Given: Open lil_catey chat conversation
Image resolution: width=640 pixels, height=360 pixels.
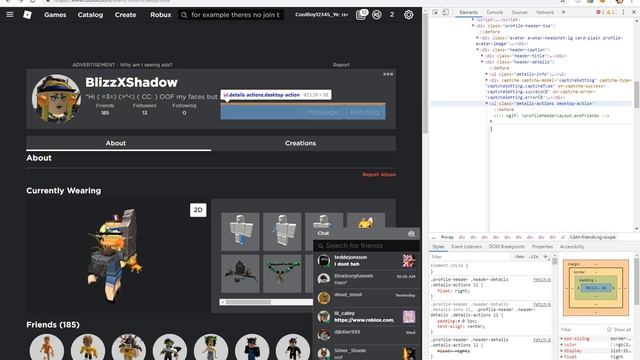Looking at the screenshot, I should click(x=367, y=316).
